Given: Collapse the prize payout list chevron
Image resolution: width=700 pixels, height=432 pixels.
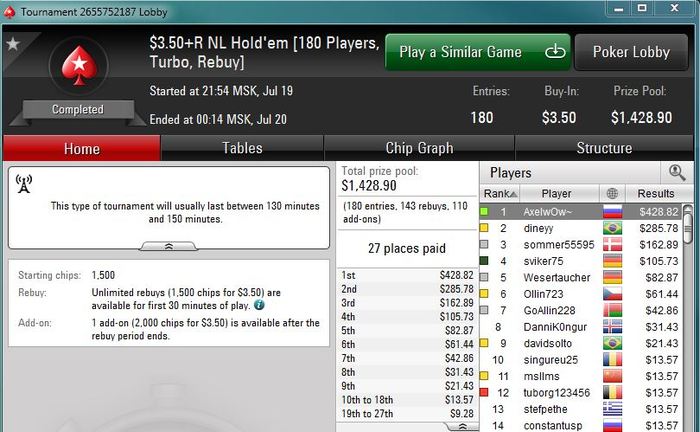Looking at the screenshot, I should click(x=462, y=427).
